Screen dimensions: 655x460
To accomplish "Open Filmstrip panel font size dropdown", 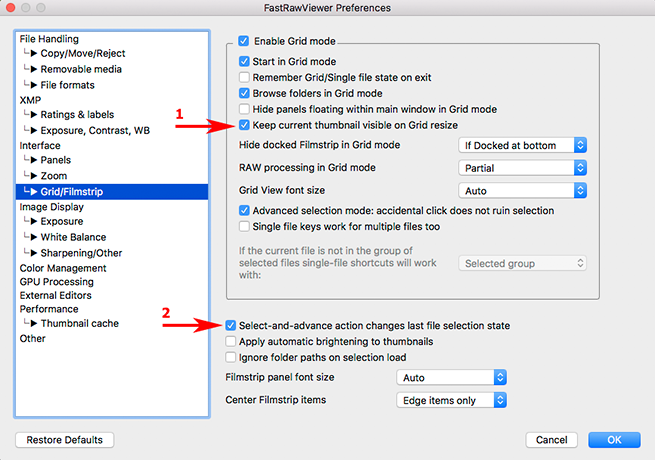I will [452, 378].
